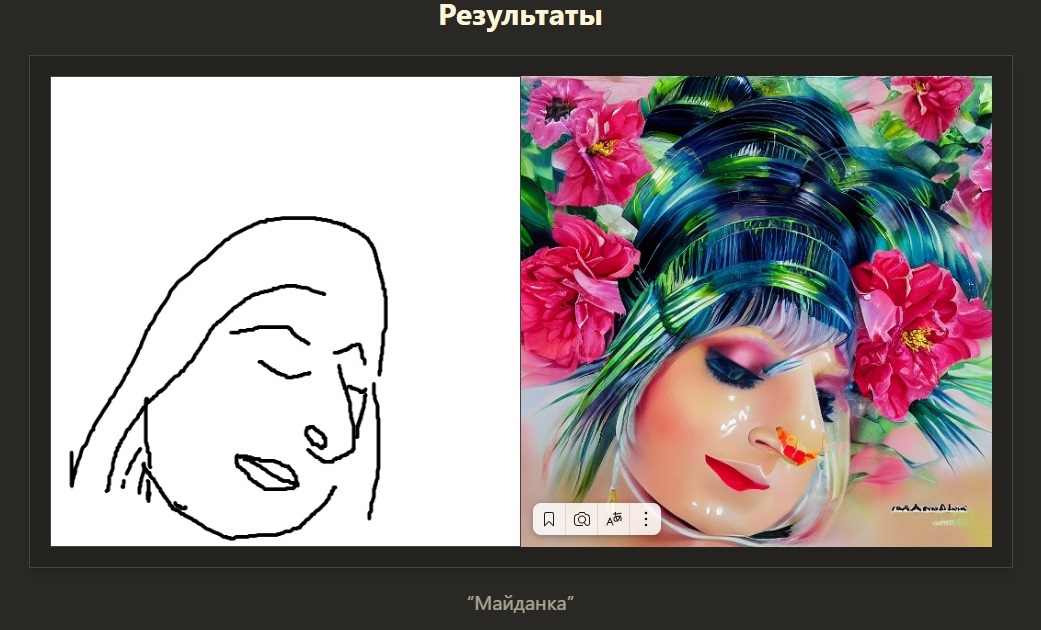Click the "Результаты" heading

coord(520,15)
